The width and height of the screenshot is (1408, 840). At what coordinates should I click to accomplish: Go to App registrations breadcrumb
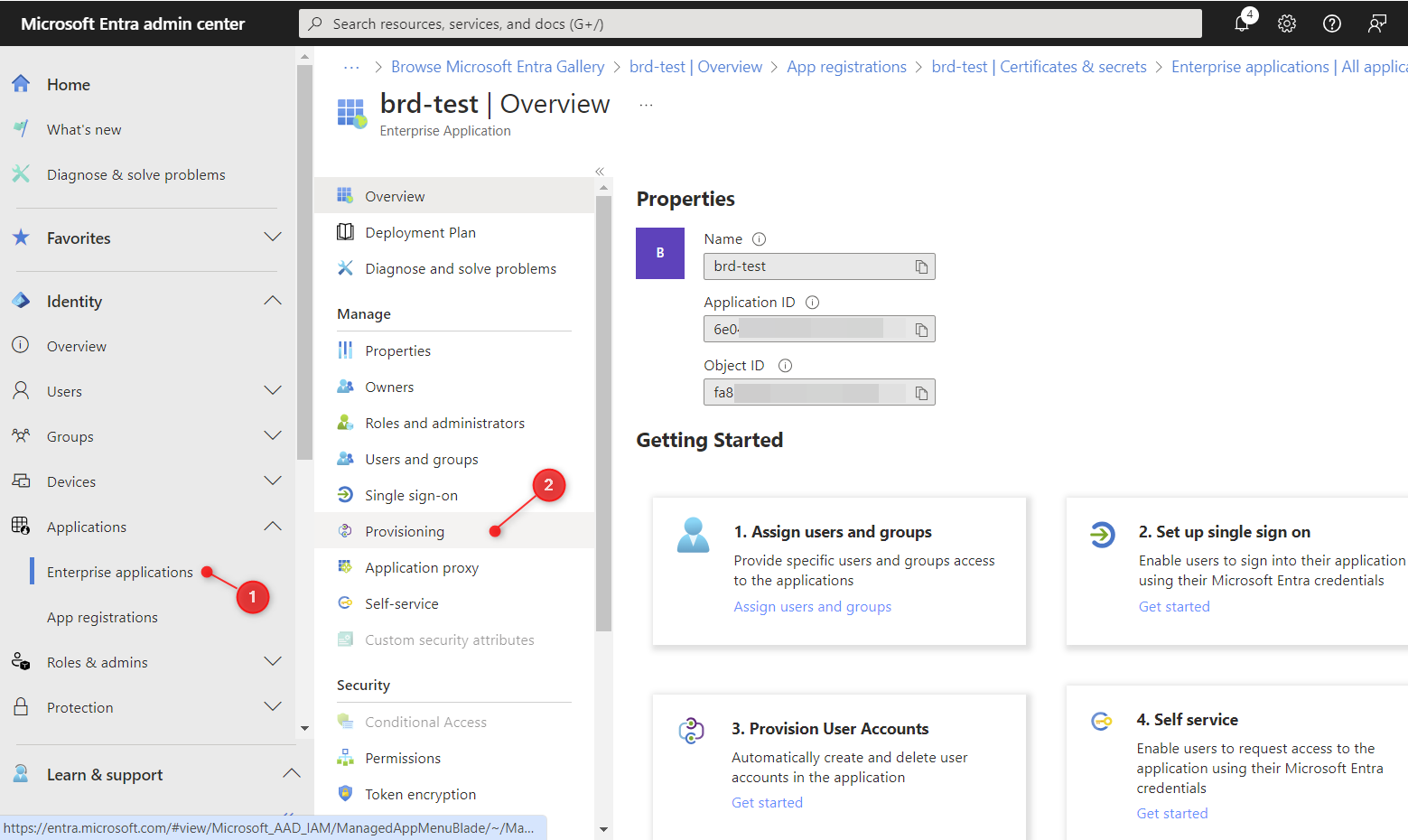(846, 67)
